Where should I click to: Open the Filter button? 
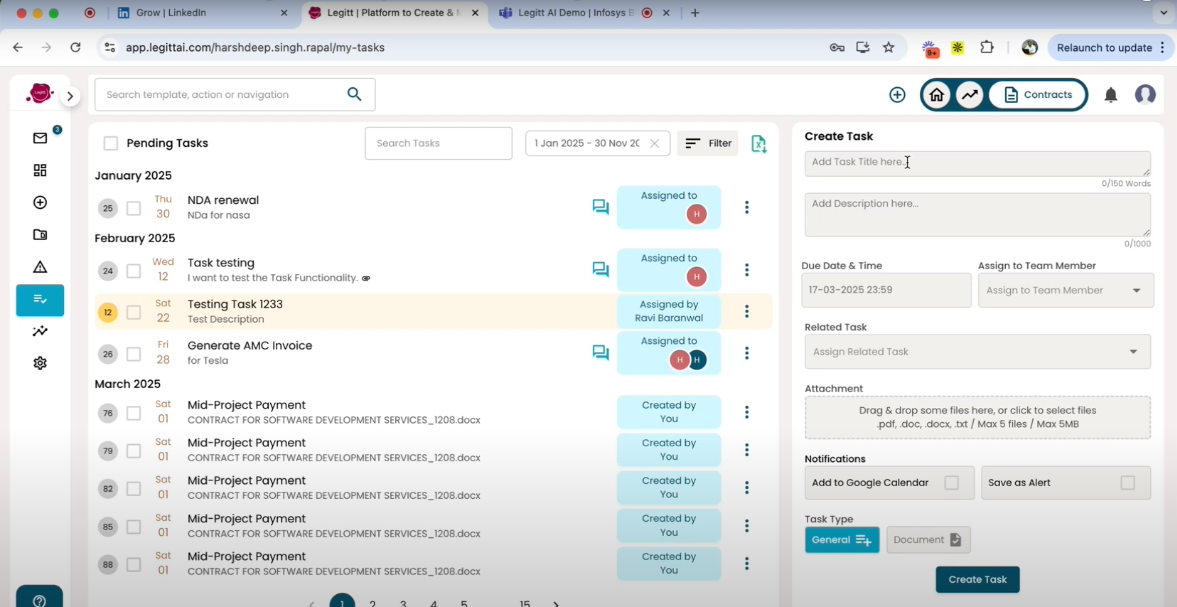pyautogui.click(x=708, y=143)
